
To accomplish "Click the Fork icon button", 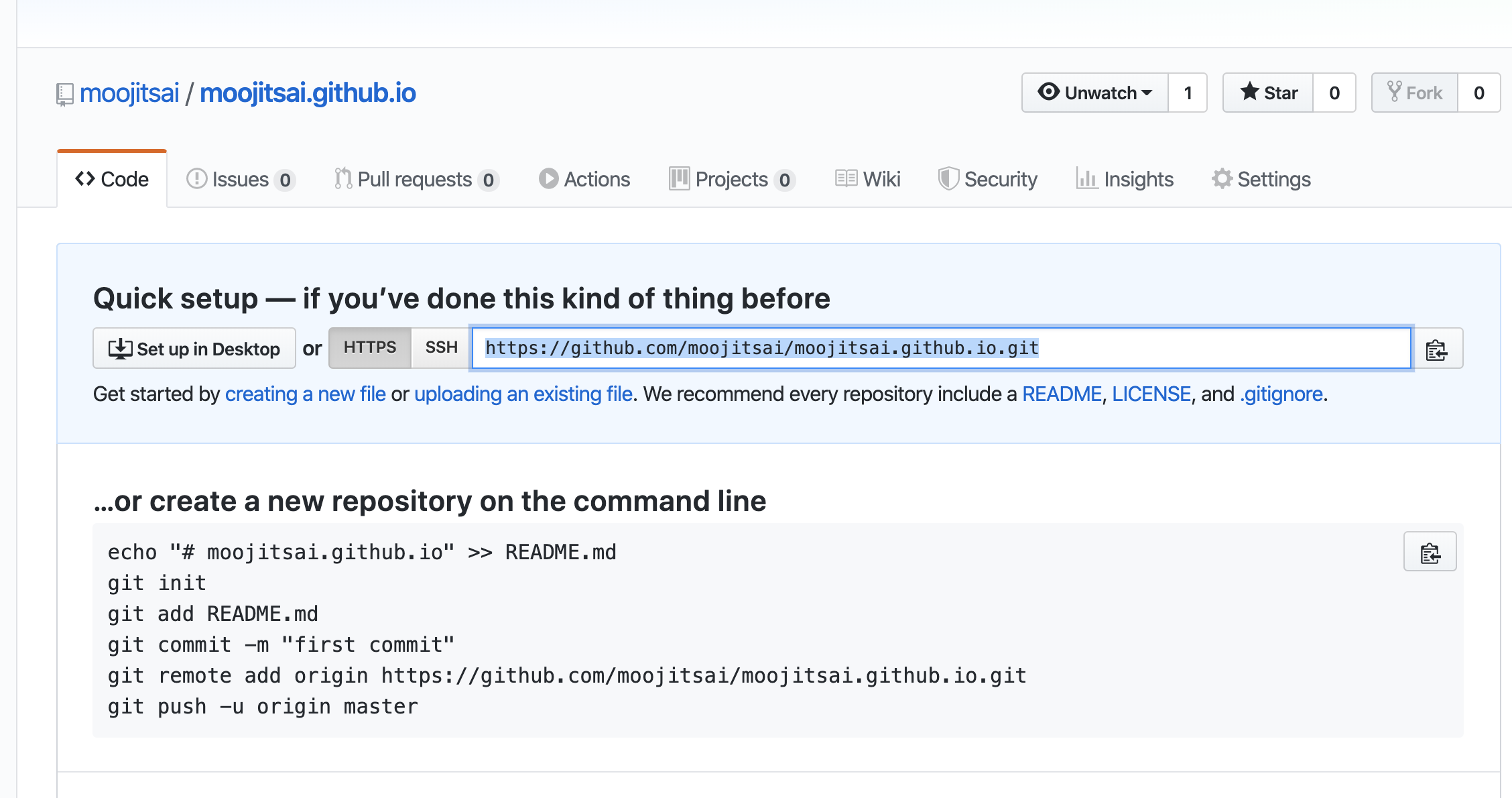I will click(1415, 93).
